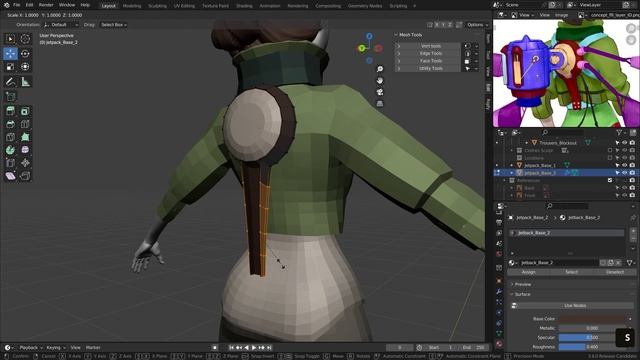The height and width of the screenshot is (360, 640).
Task: Select the Transform tool in the toolbar
Action: (x=25, y=67)
